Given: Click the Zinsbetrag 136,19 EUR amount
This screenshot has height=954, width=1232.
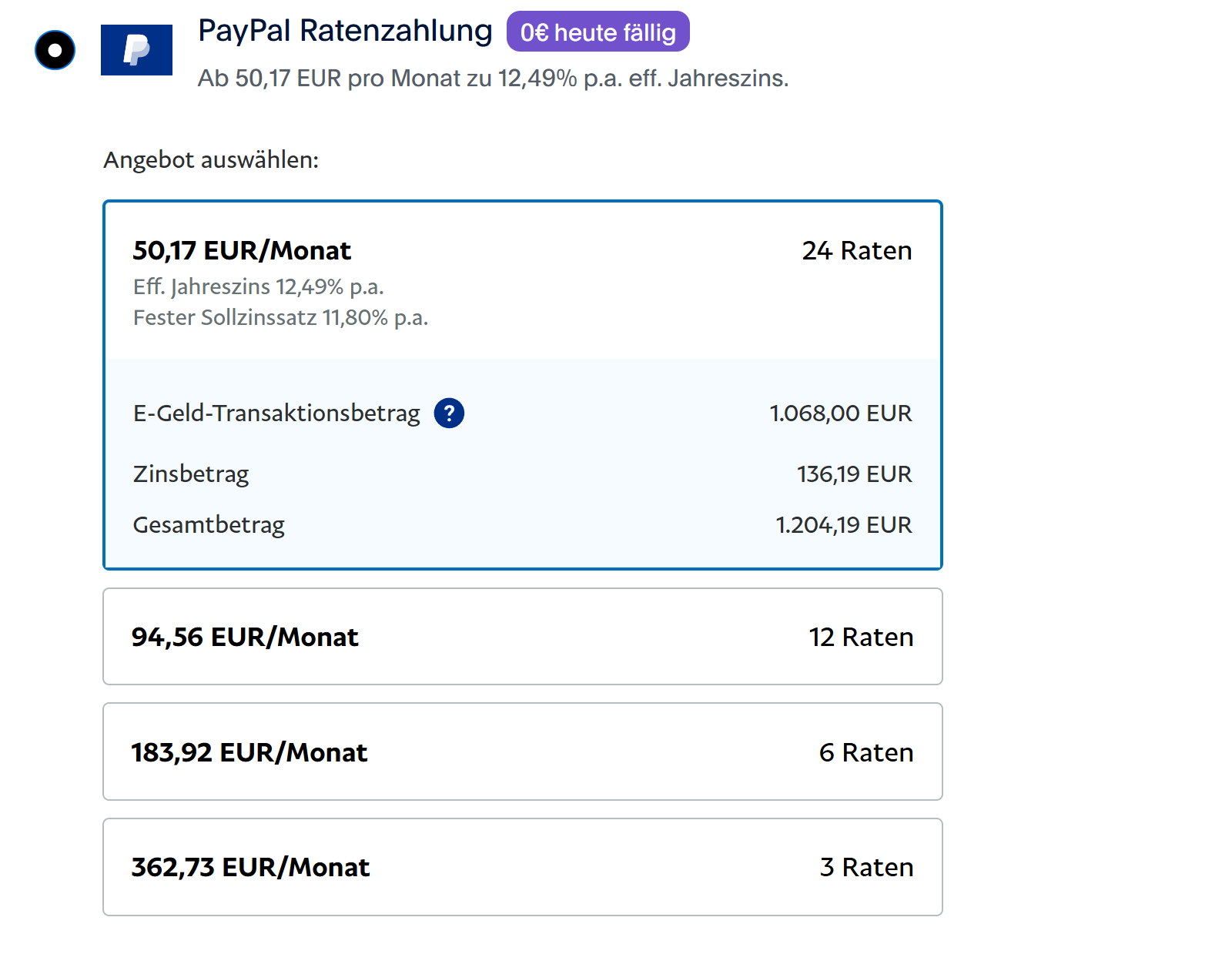Looking at the screenshot, I should coord(854,474).
